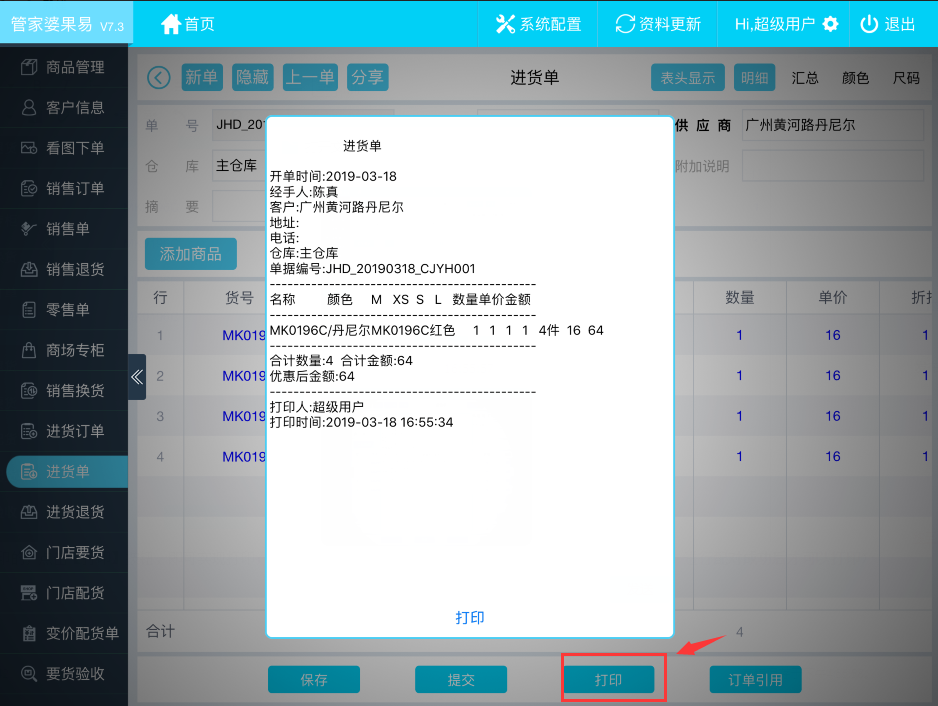Viewport: 938px width, 706px height.
Task: Click the 退出 power icon
Action: [x=869, y=23]
